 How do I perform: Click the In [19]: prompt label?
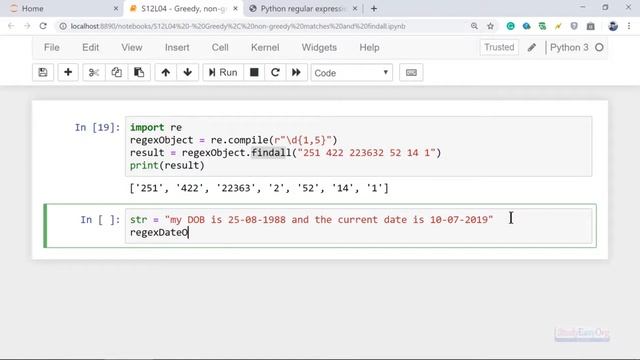tap(98, 127)
